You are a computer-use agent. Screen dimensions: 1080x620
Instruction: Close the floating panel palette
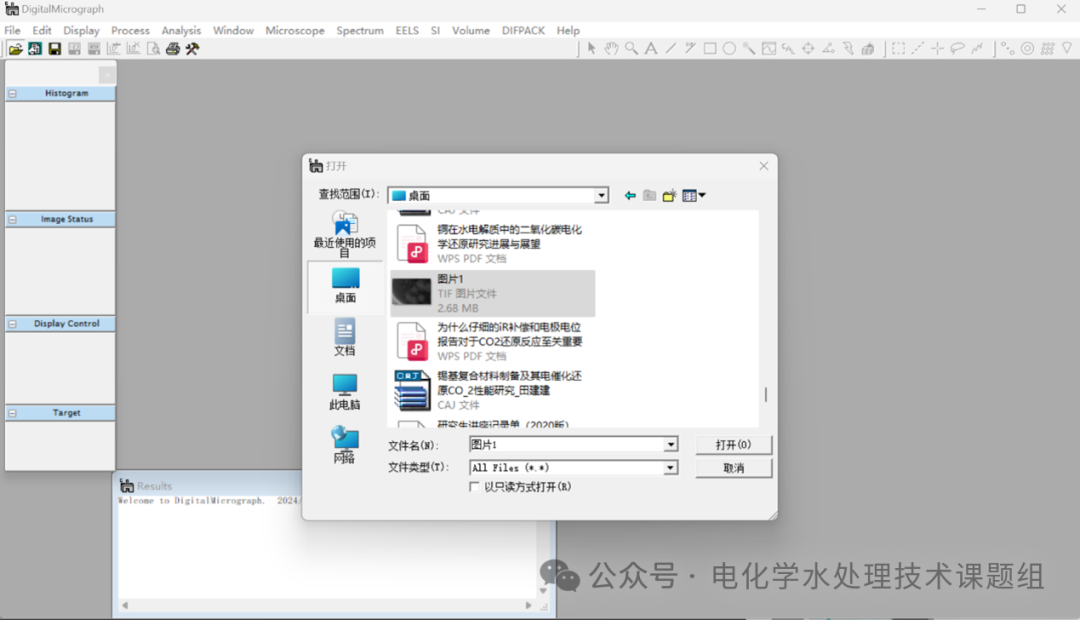tap(107, 74)
